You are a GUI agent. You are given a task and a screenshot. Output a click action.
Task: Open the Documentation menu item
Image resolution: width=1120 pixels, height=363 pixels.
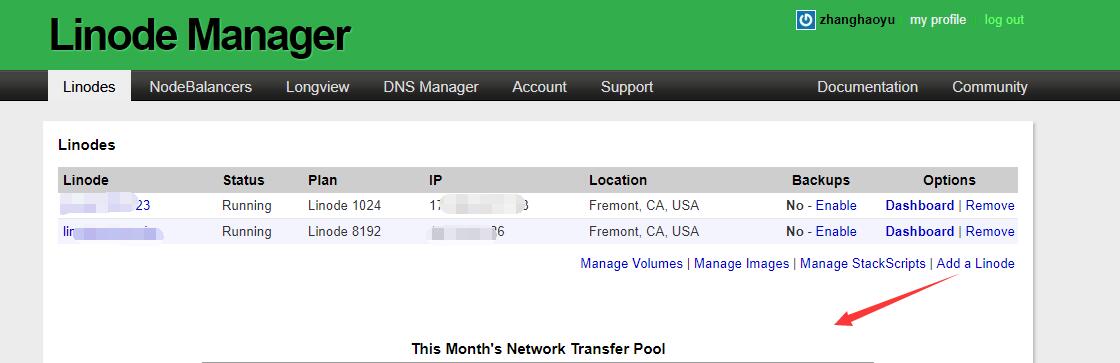867,87
